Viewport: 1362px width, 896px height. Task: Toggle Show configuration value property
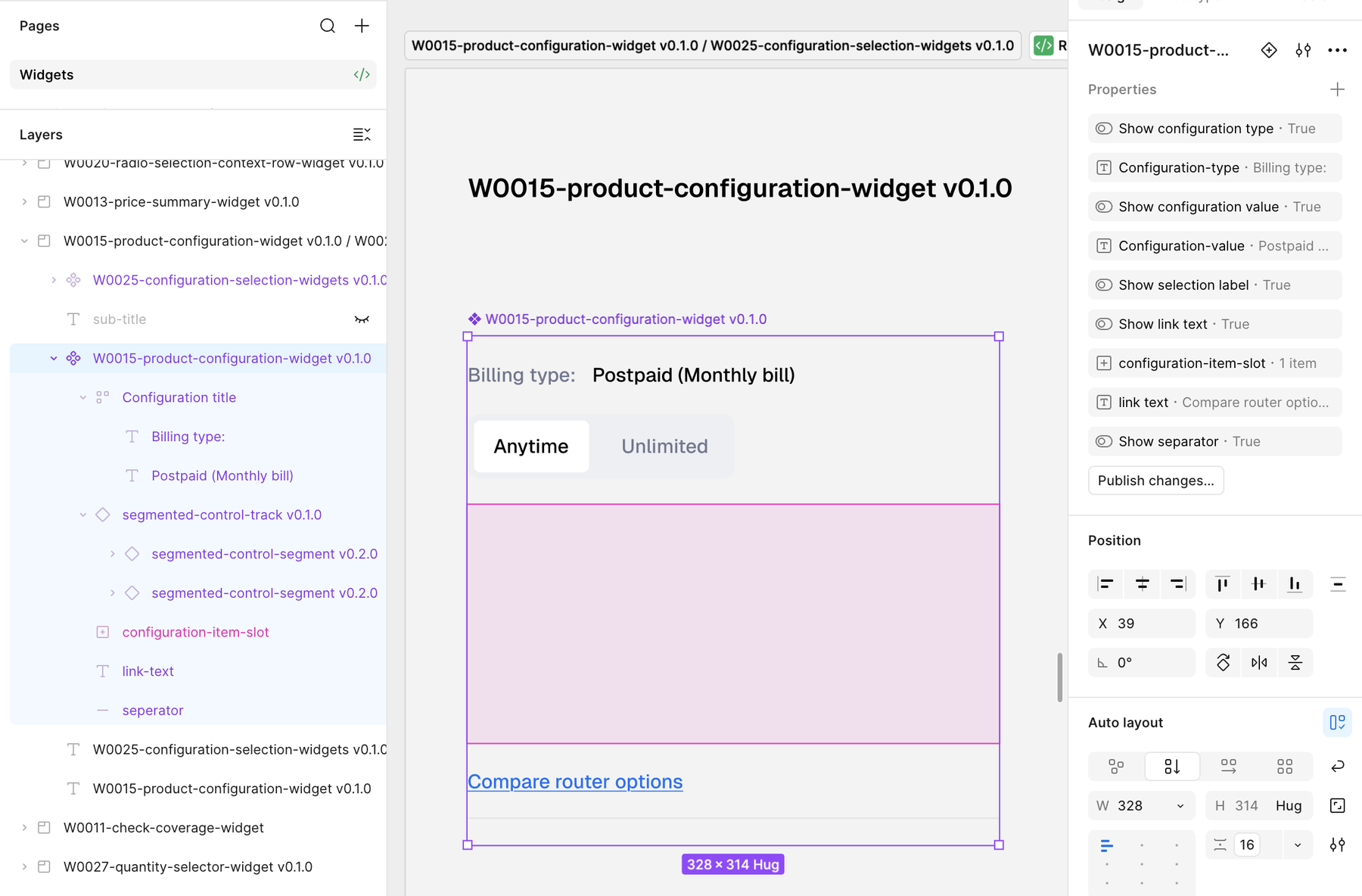(x=1104, y=207)
